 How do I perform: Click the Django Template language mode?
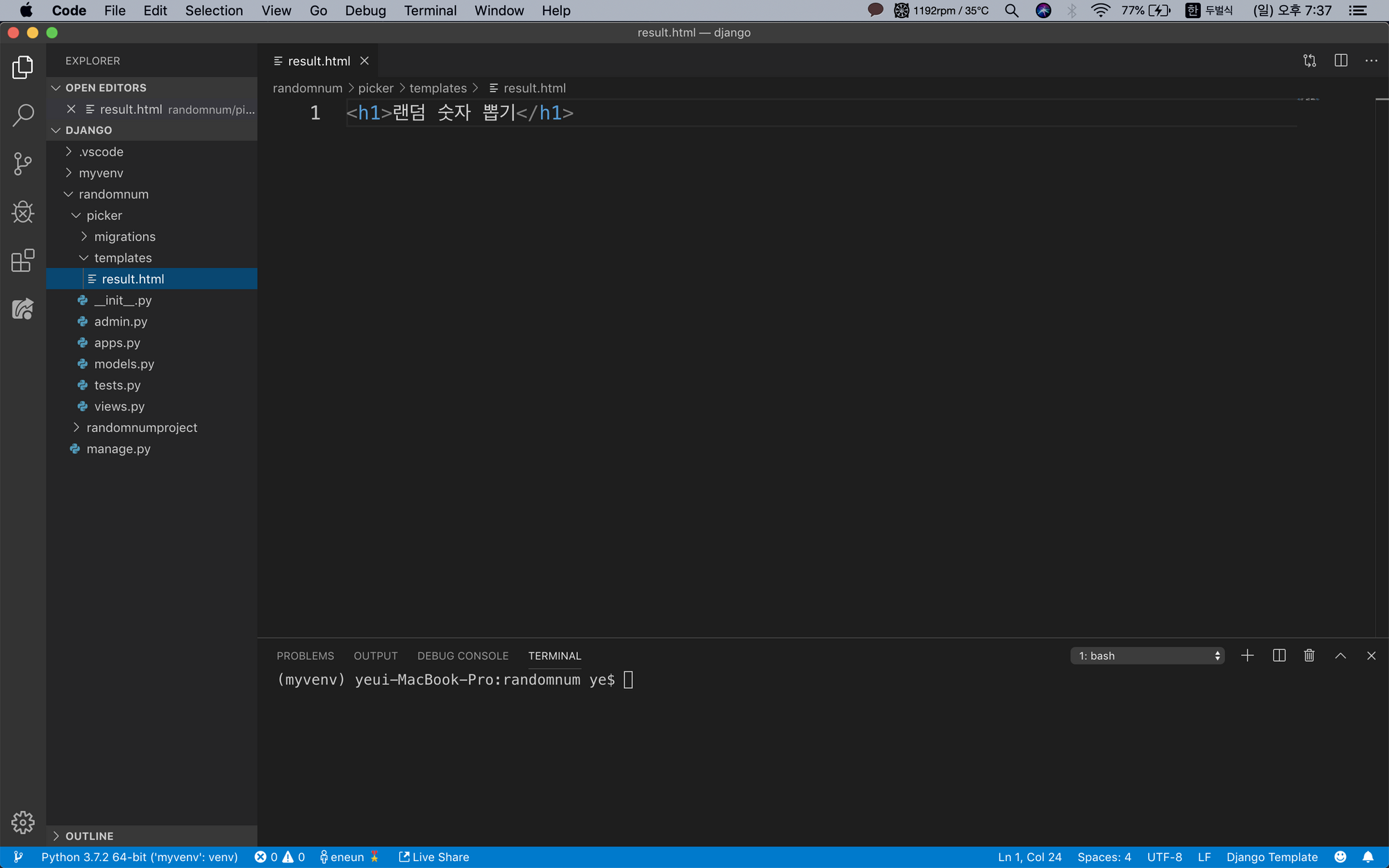(1272, 857)
